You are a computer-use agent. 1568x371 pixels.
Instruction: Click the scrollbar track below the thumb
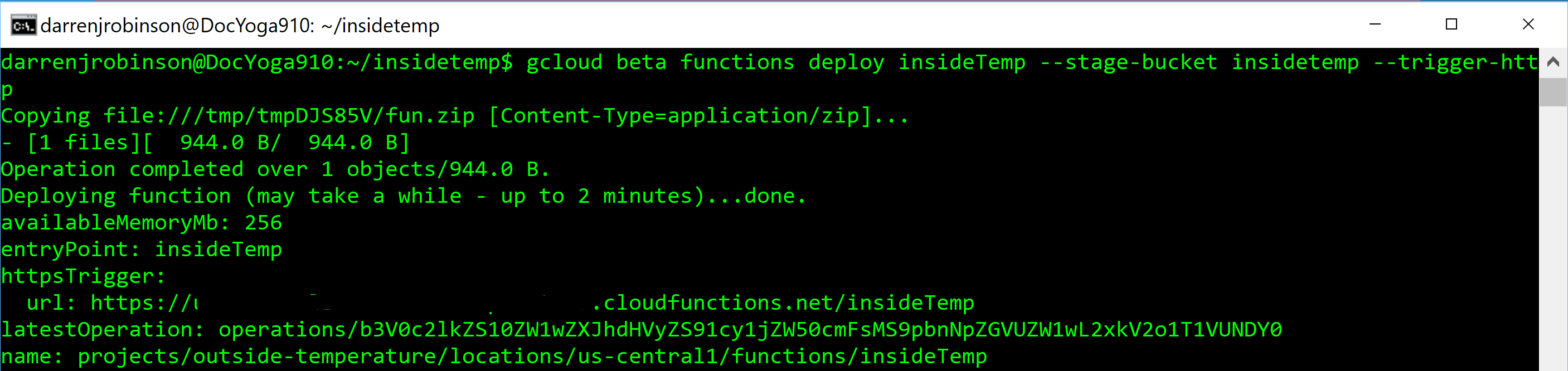click(1553, 243)
